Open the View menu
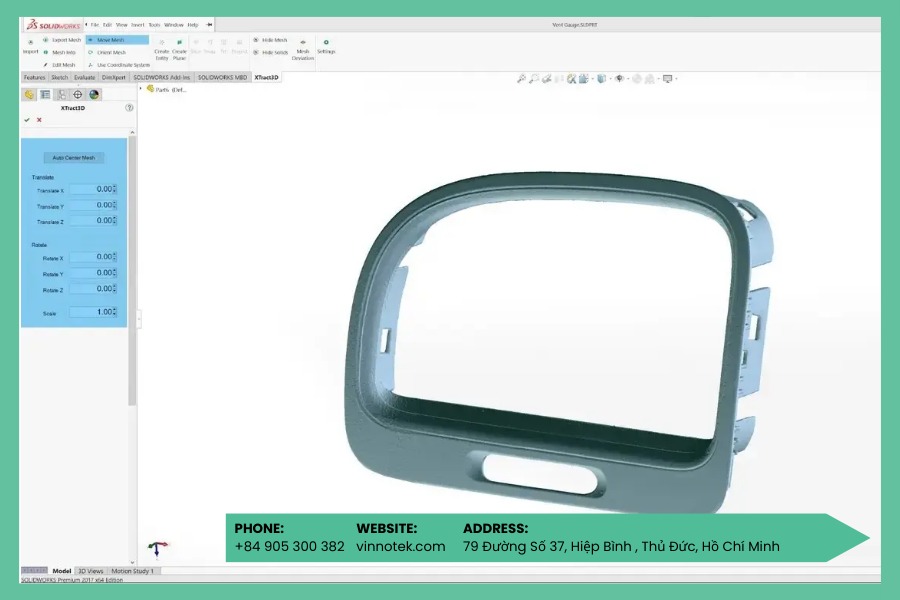Screen dimensions: 900x600 pos(122,25)
